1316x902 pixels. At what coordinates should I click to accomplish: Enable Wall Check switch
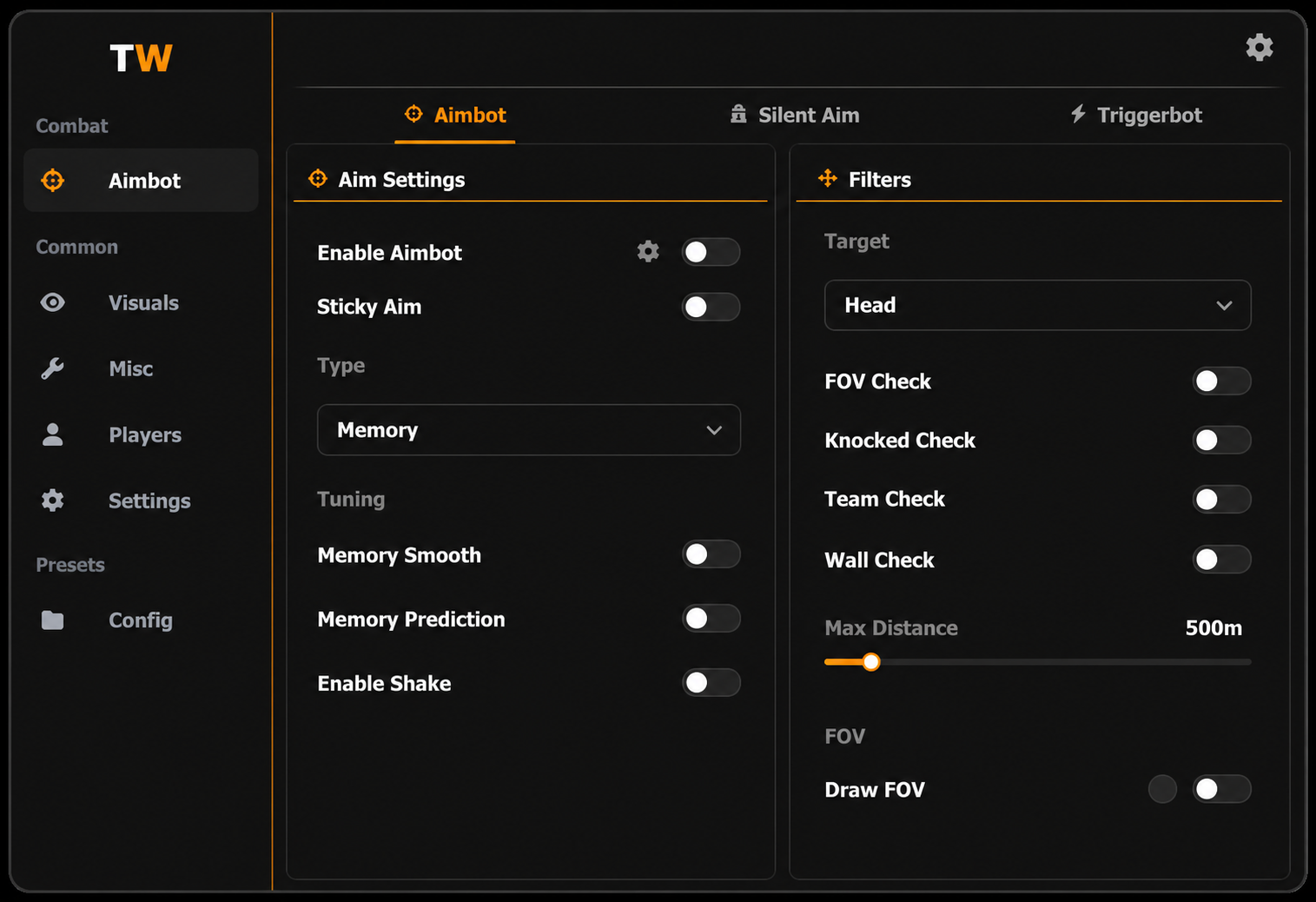click(x=1221, y=560)
